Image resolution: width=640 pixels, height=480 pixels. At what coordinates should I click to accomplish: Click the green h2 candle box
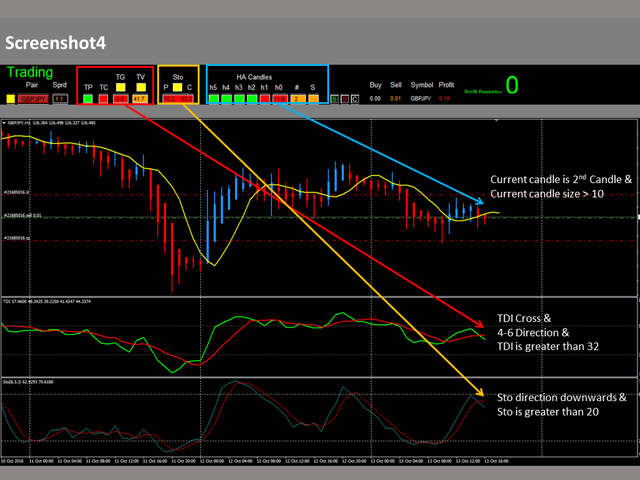tap(252, 99)
